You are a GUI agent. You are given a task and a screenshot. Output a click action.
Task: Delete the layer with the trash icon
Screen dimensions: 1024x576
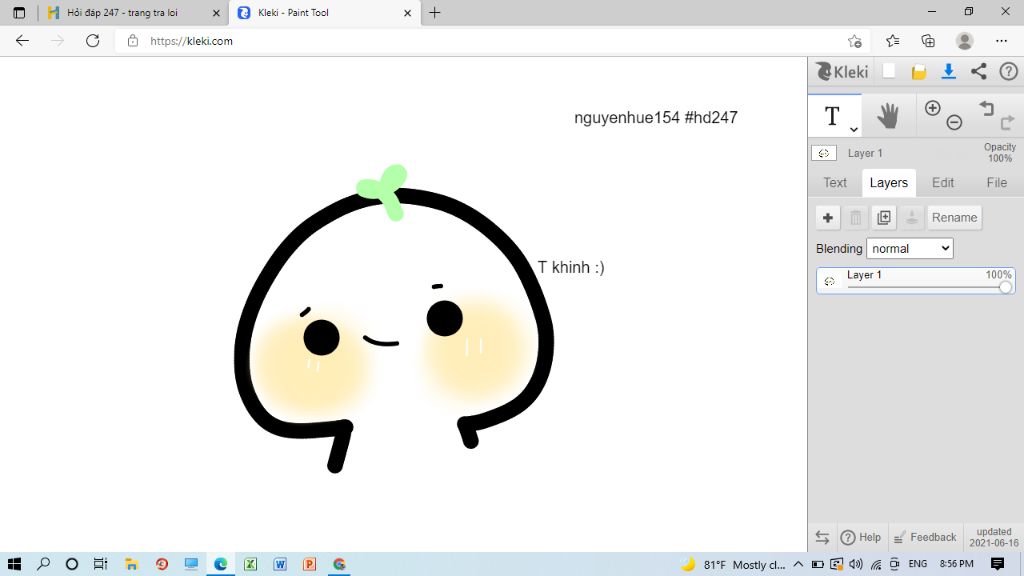[856, 217]
